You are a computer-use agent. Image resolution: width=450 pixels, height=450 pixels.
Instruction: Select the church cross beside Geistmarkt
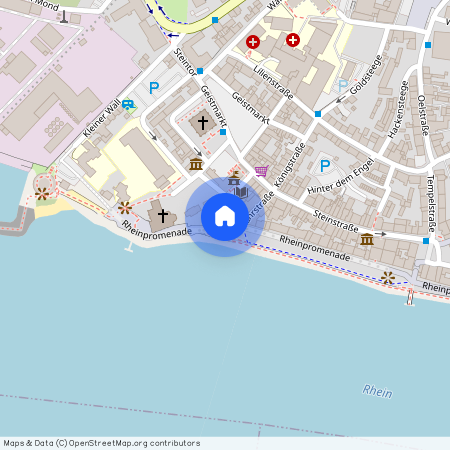(203, 122)
